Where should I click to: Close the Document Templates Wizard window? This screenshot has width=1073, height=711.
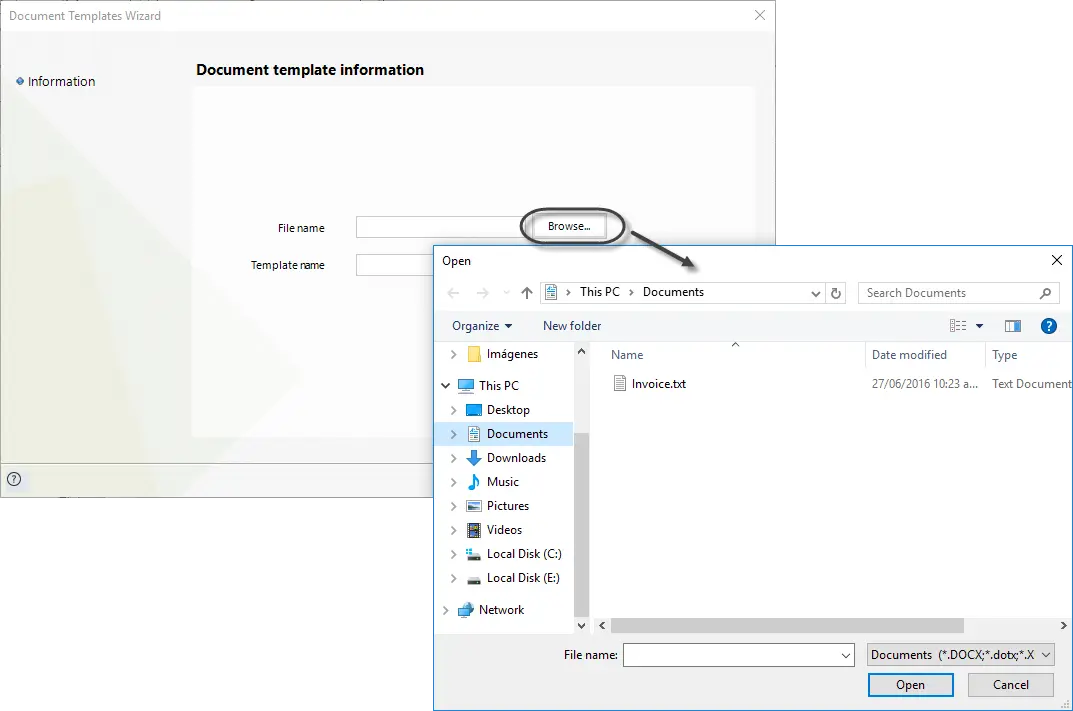click(x=760, y=15)
